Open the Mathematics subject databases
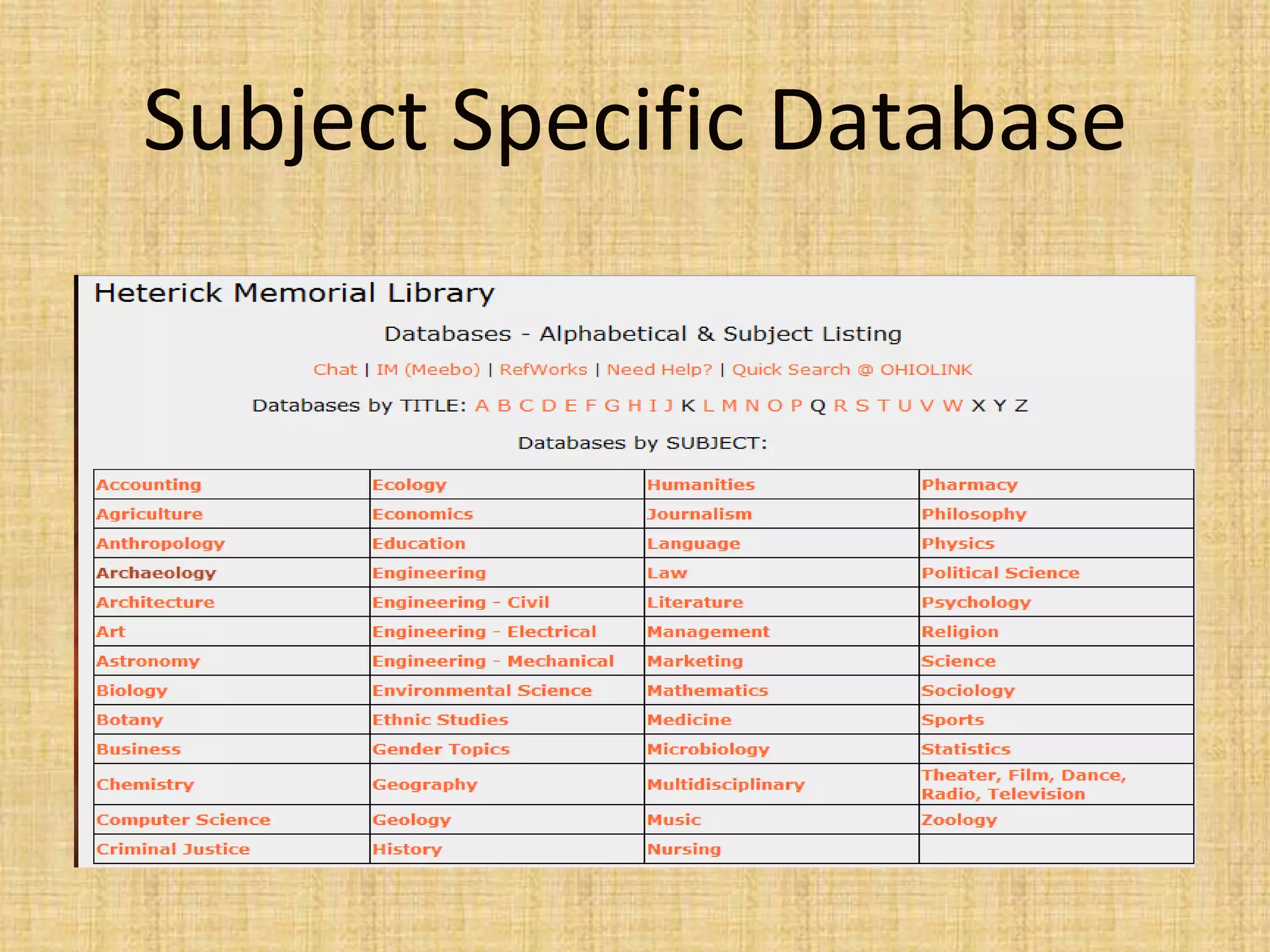Viewport: 1270px width, 952px height. click(x=708, y=690)
